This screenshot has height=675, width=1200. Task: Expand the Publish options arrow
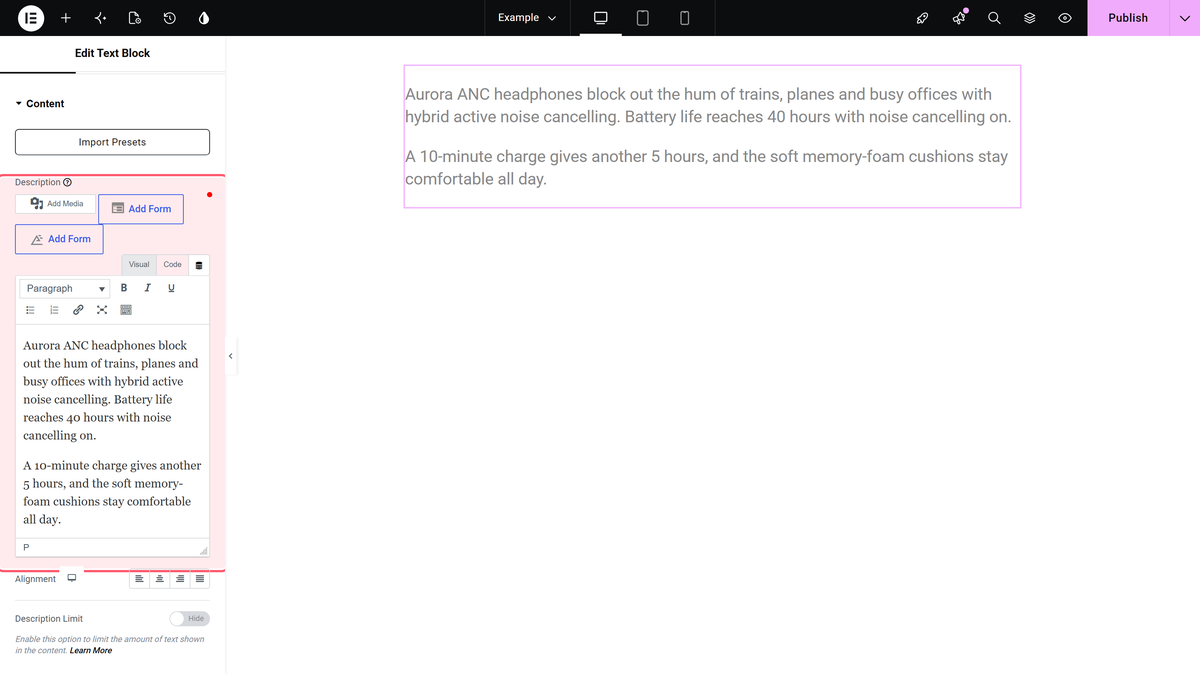tap(1184, 18)
